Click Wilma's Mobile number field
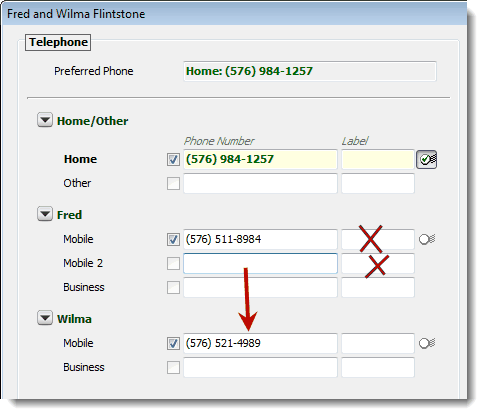Viewport: 484px width, 416px height. click(260, 343)
